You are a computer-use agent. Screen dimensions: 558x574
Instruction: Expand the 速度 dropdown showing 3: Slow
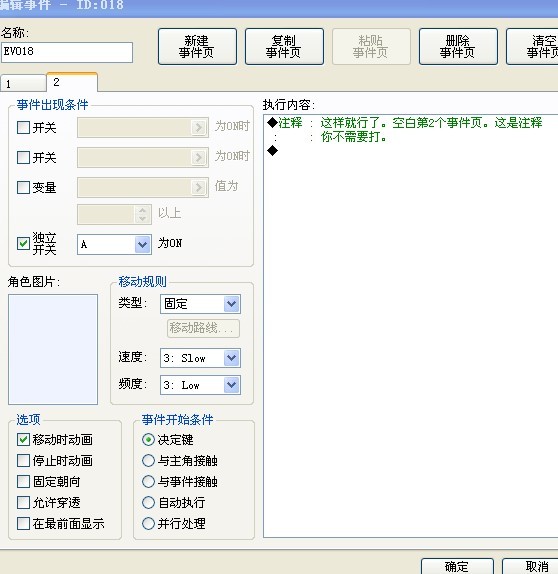pyautogui.click(x=200, y=358)
